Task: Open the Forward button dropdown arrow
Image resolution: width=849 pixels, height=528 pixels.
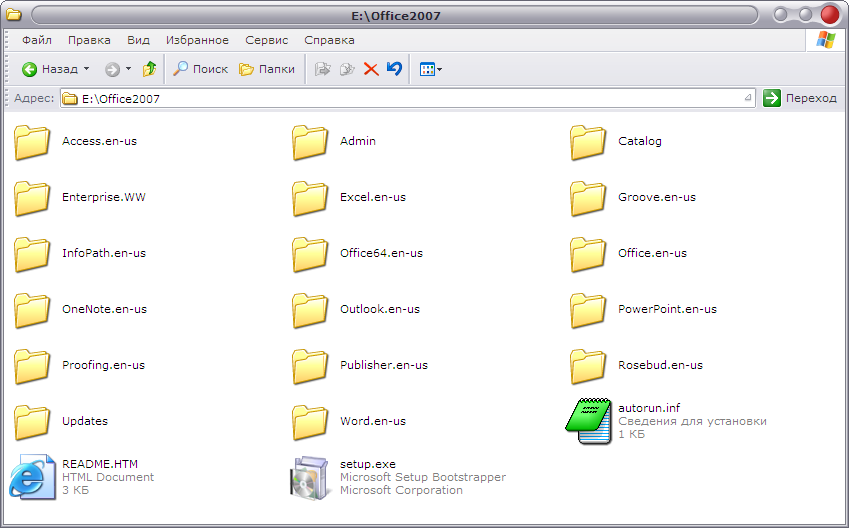Action: 128,69
